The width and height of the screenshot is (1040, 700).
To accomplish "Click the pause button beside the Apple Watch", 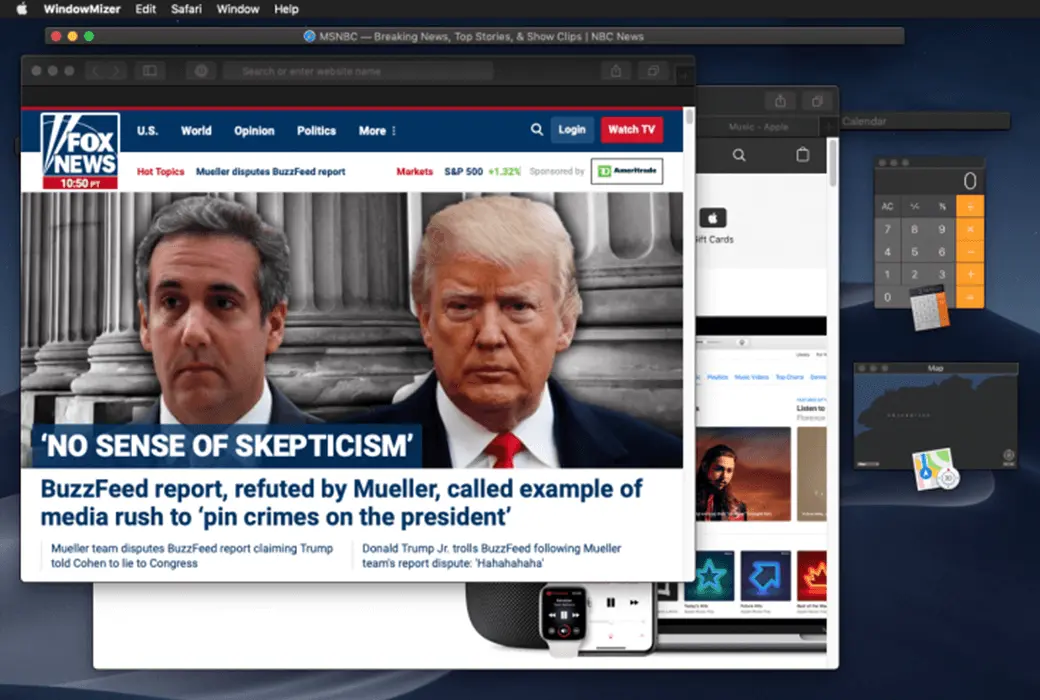I will pyautogui.click(x=610, y=602).
